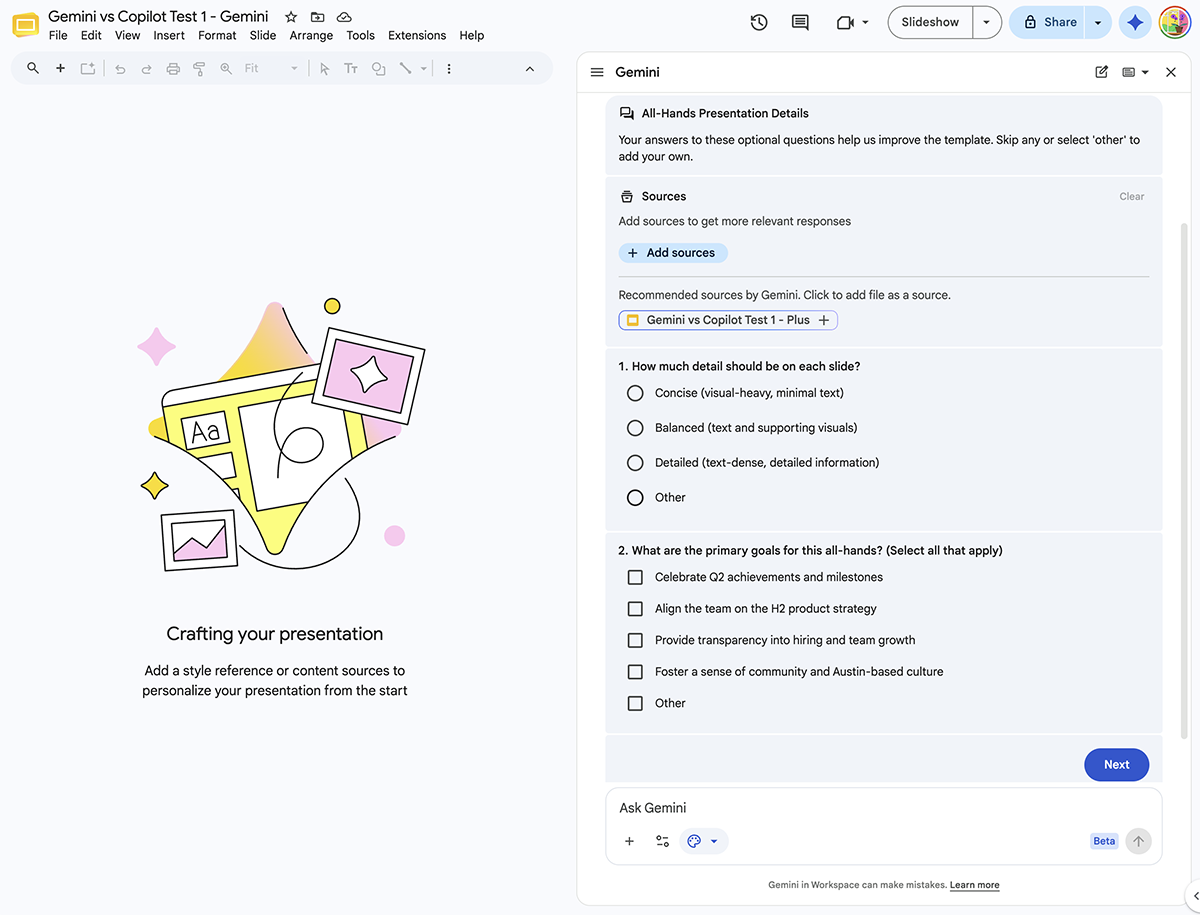Open the Arrange menu

pyautogui.click(x=311, y=35)
